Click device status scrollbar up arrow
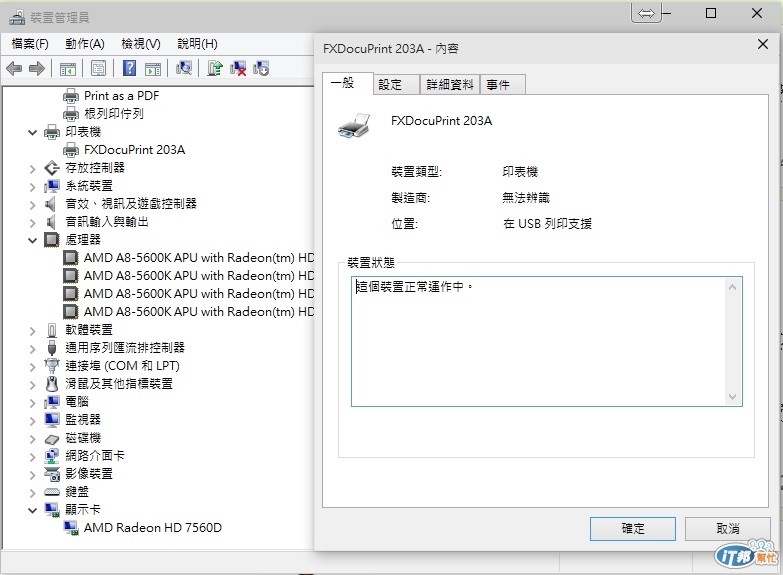This screenshot has width=783, height=575. coord(733,287)
